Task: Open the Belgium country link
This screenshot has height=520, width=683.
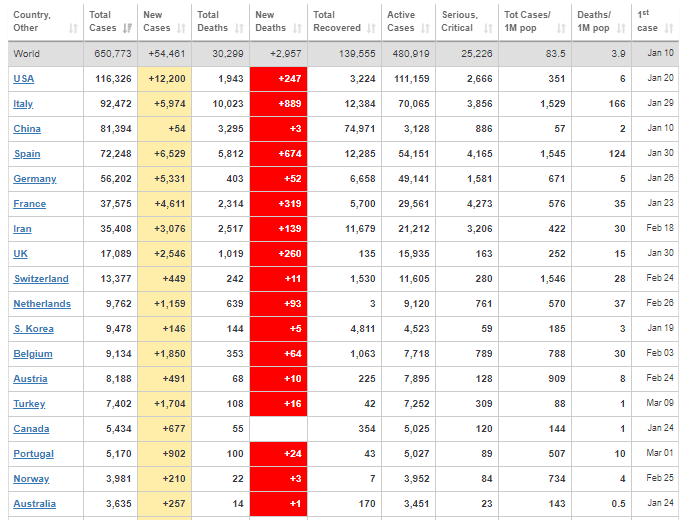Action: coord(33,354)
